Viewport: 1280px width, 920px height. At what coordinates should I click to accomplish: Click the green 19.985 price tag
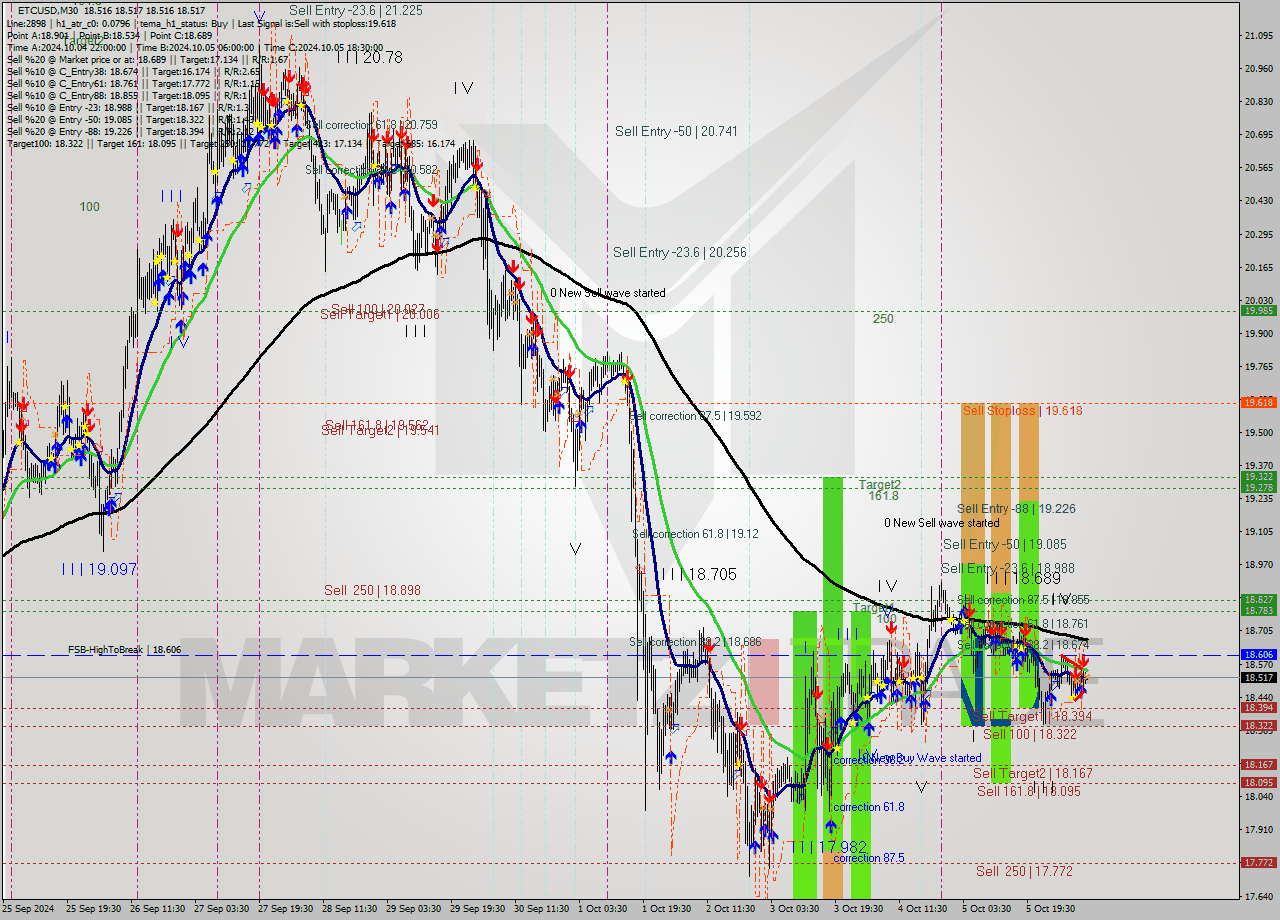point(1258,310)
